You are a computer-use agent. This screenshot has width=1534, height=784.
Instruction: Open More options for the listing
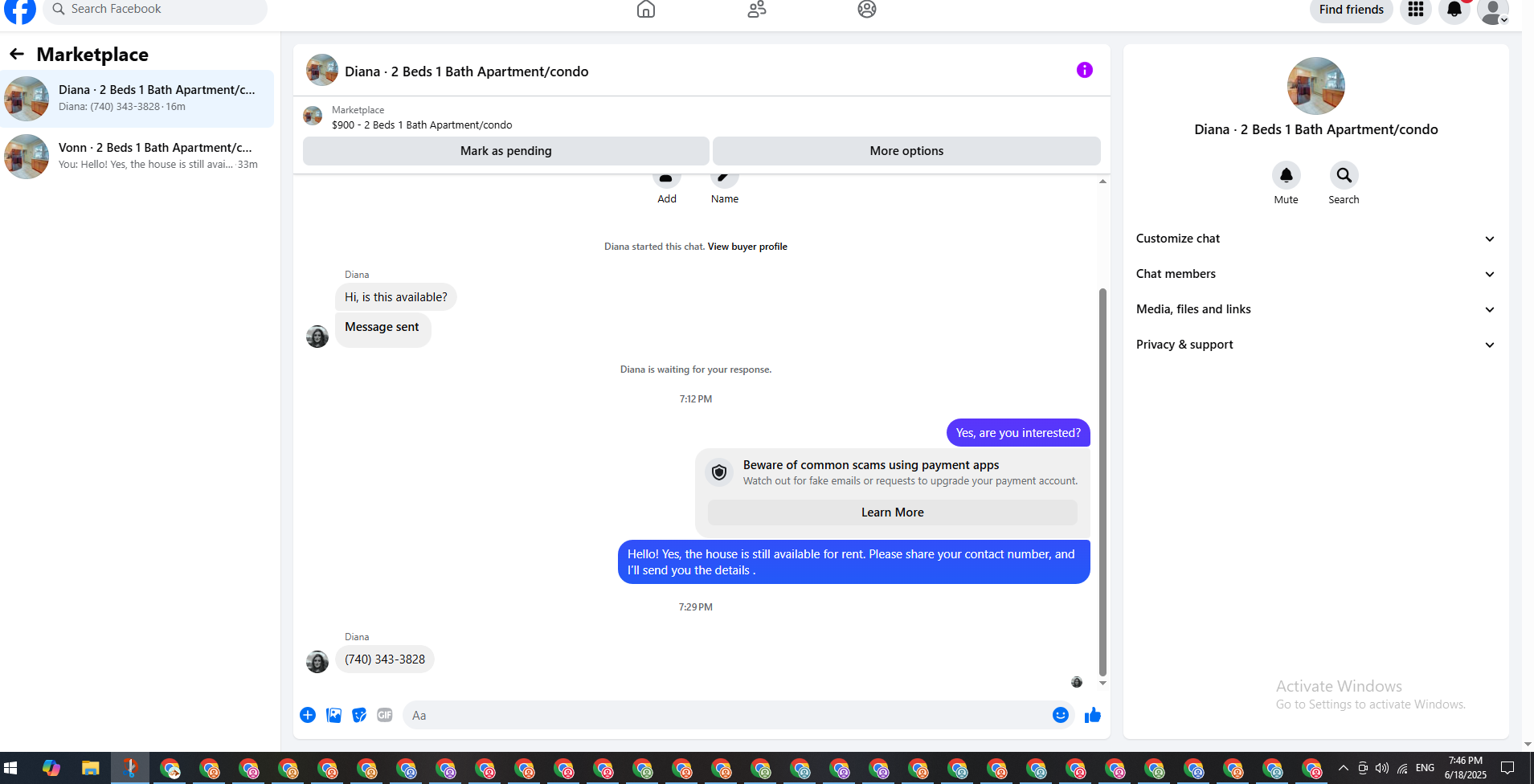tap(906, 151)
